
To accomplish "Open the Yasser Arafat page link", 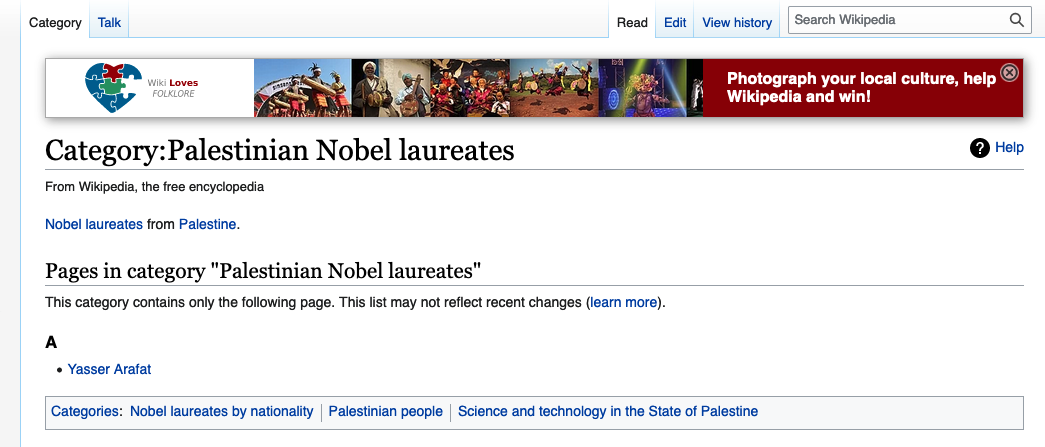I will (x=109, y=369).
